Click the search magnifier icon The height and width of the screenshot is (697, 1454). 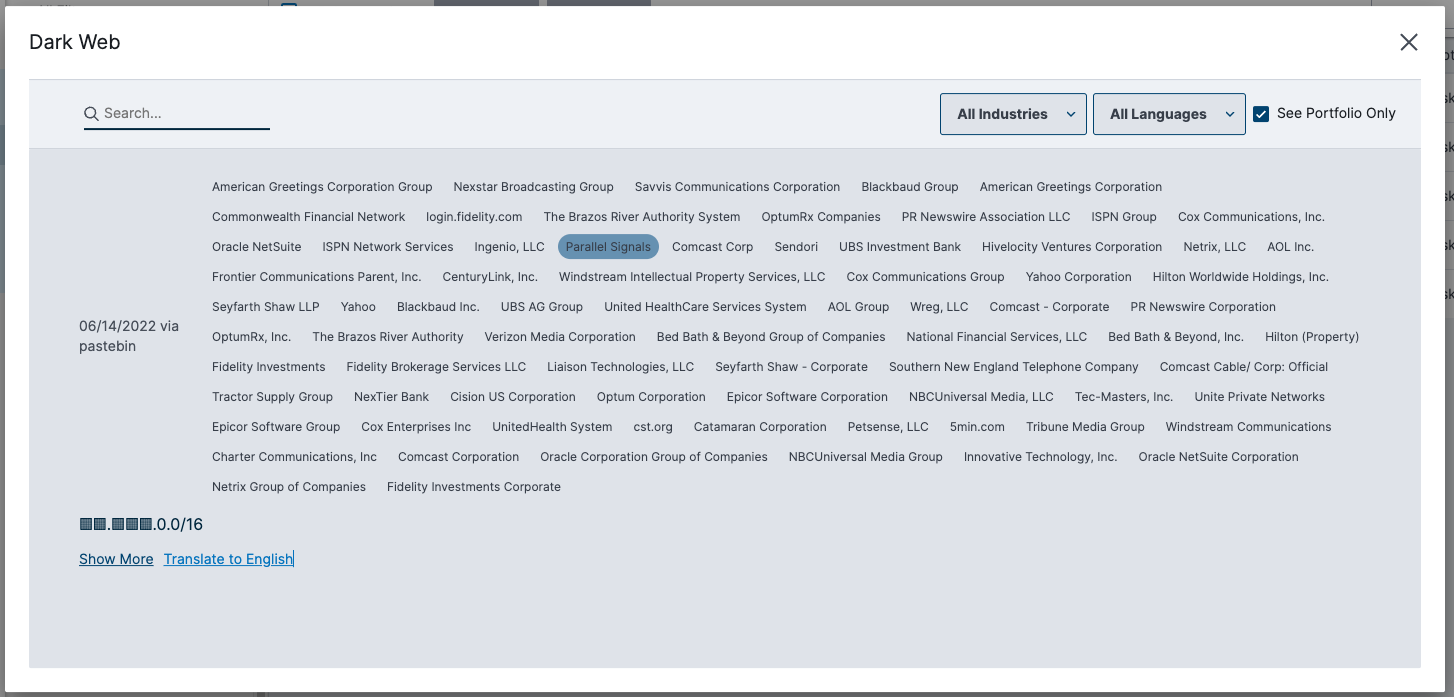point(91,114)
